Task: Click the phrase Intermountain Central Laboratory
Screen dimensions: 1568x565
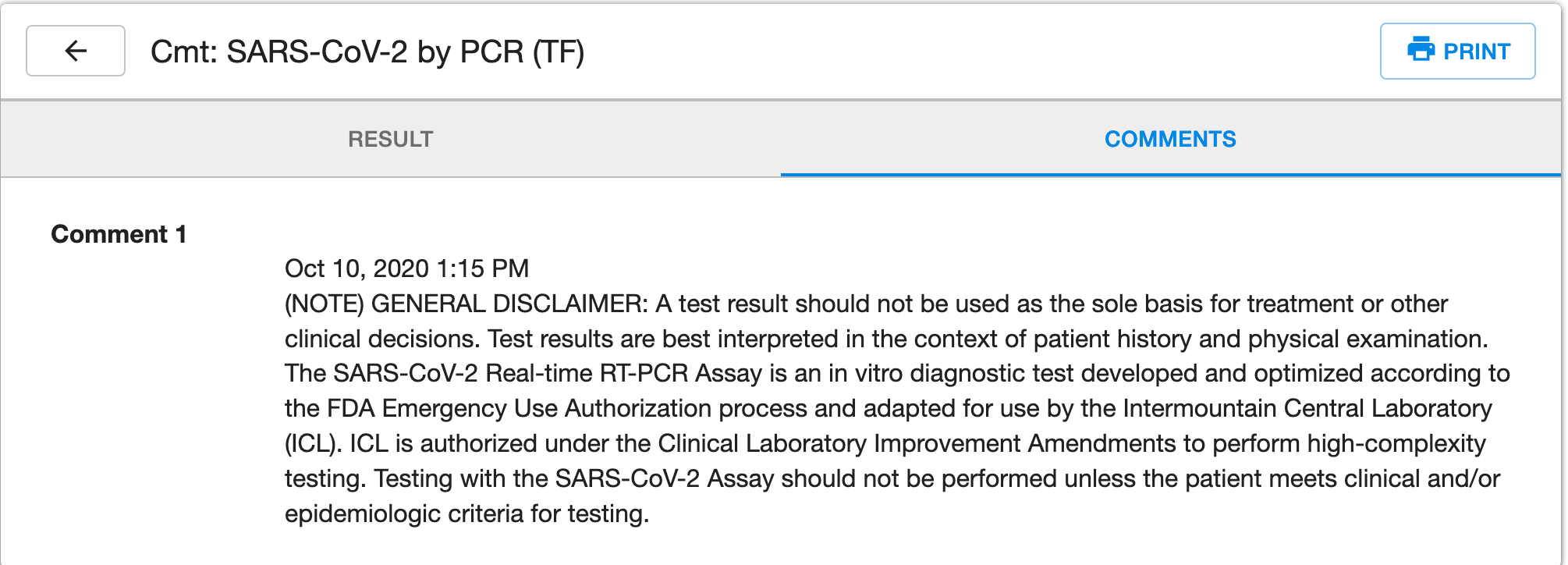Action: click(x=1307, y=408)
